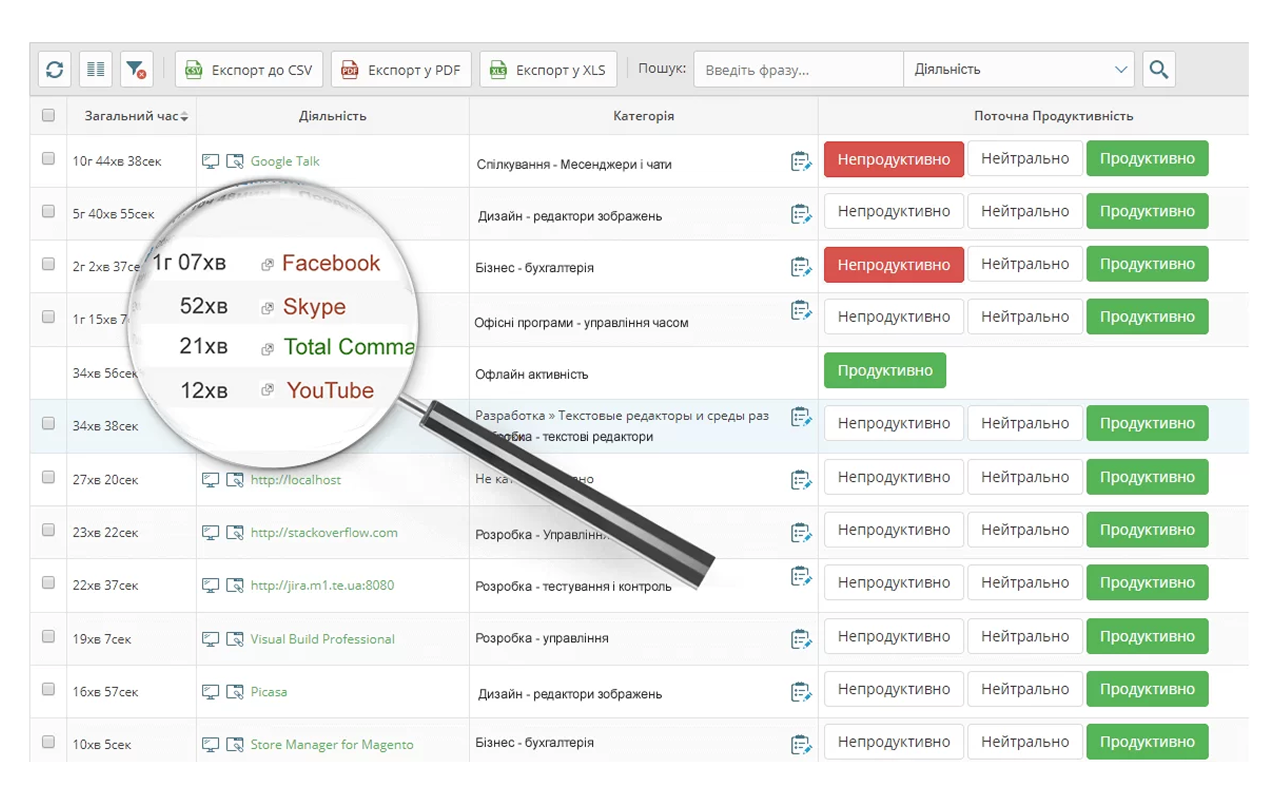
Task: Check the jira.m1.te.ua row checkbox
Action: (48, 583)
